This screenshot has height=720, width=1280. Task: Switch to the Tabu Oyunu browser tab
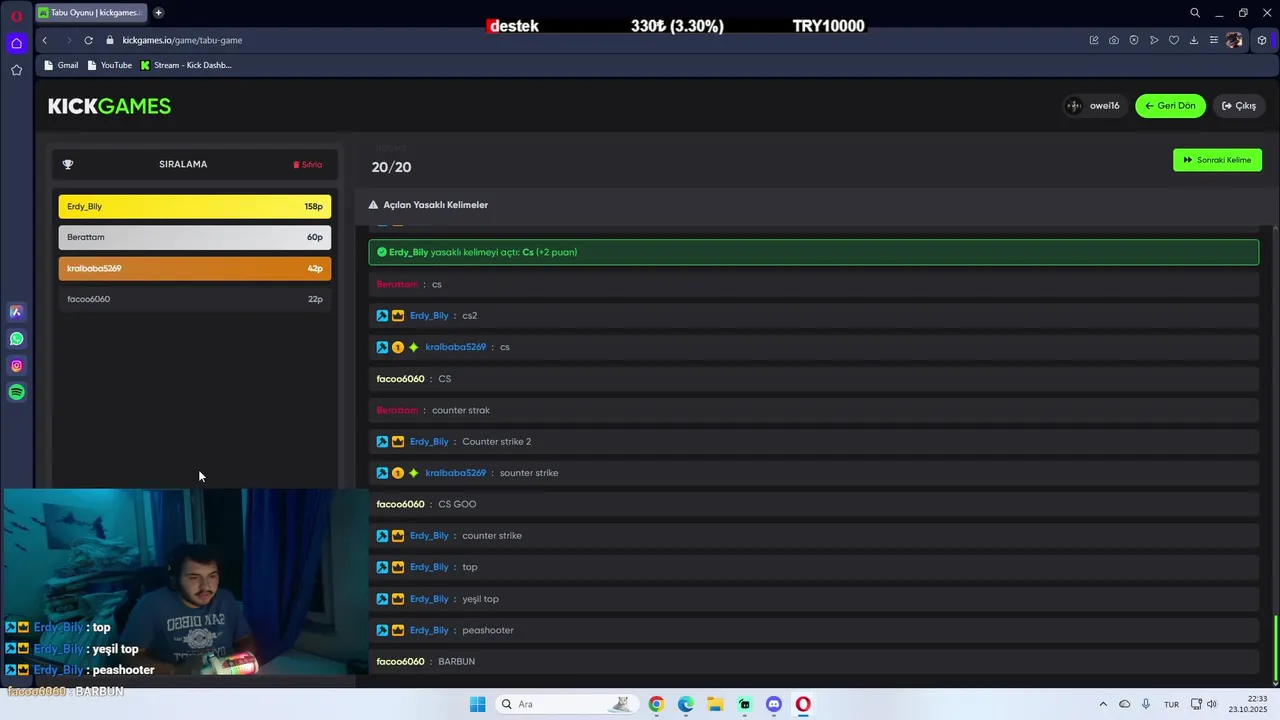91,13
